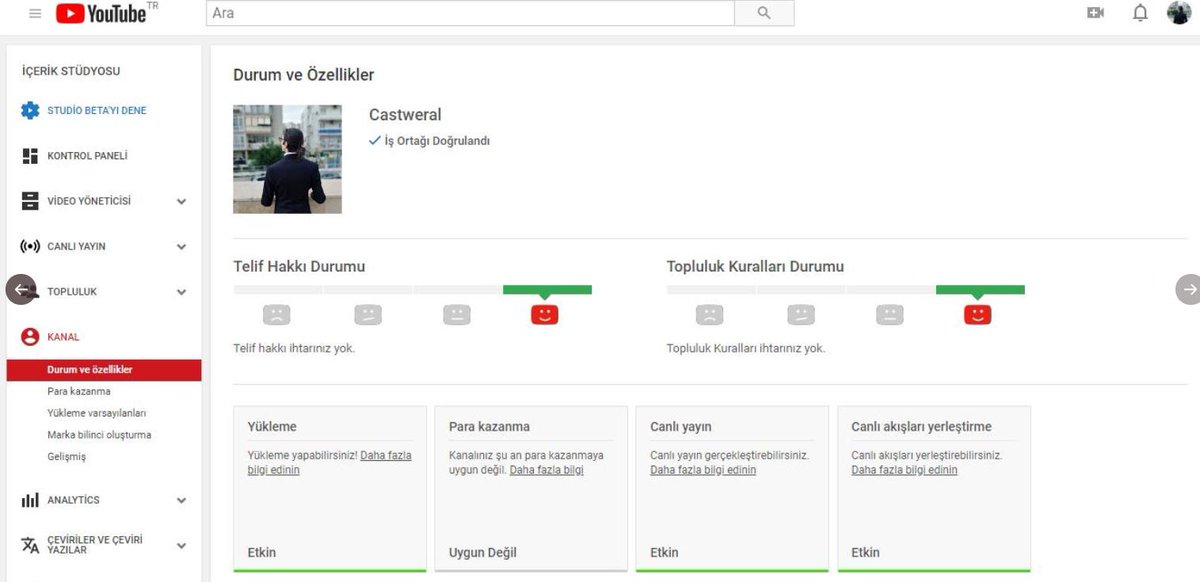Click the Castweral channel thumbnail
1200x582 pixels.
(287, 159)
